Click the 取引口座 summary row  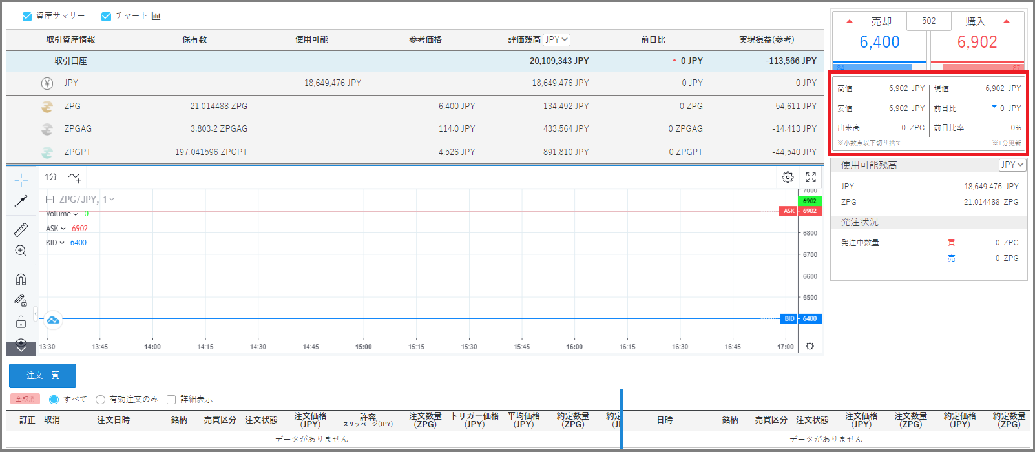click(x=415, y=61)
